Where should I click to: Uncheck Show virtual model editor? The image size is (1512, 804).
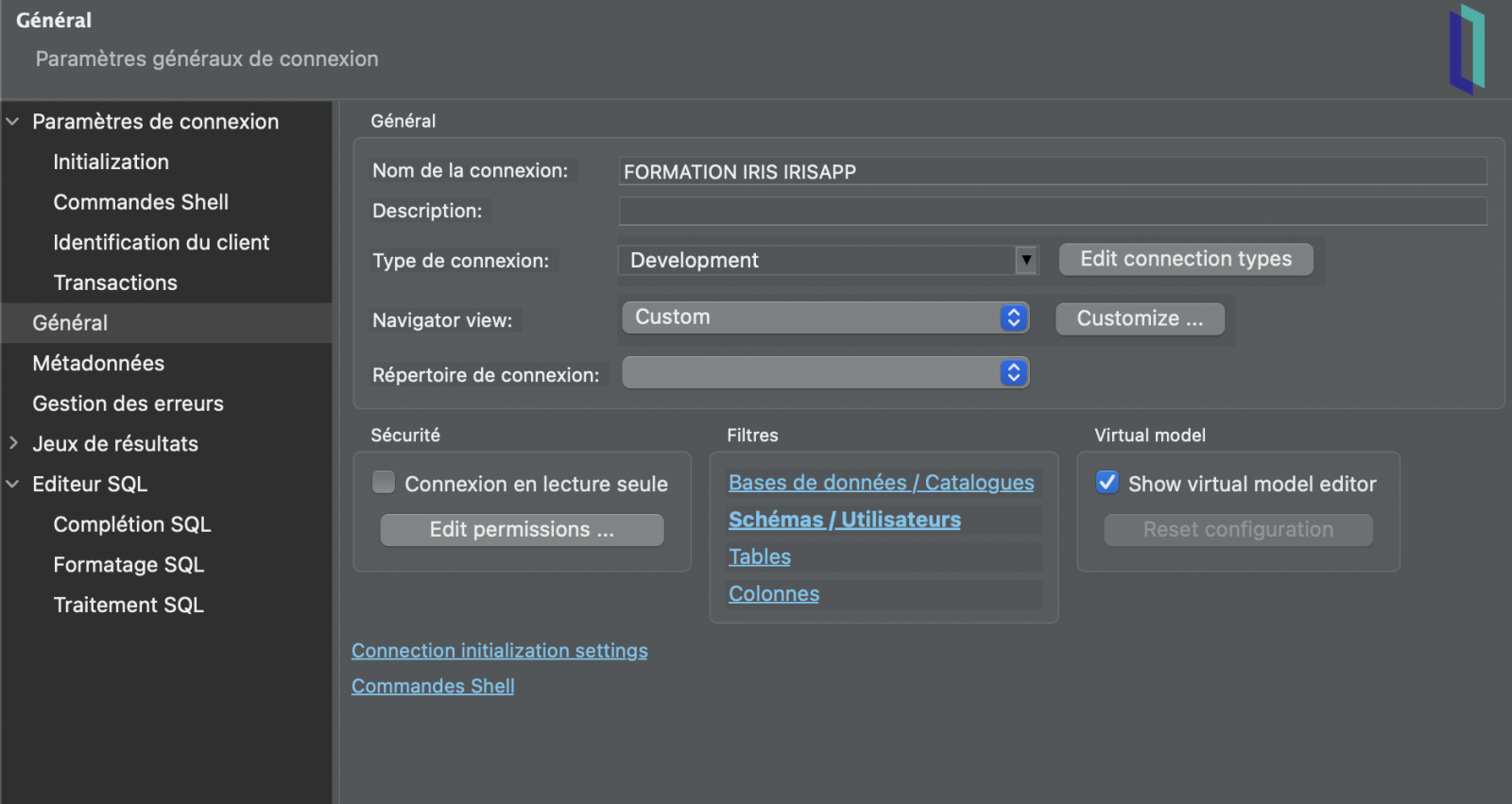[1107, 483]
